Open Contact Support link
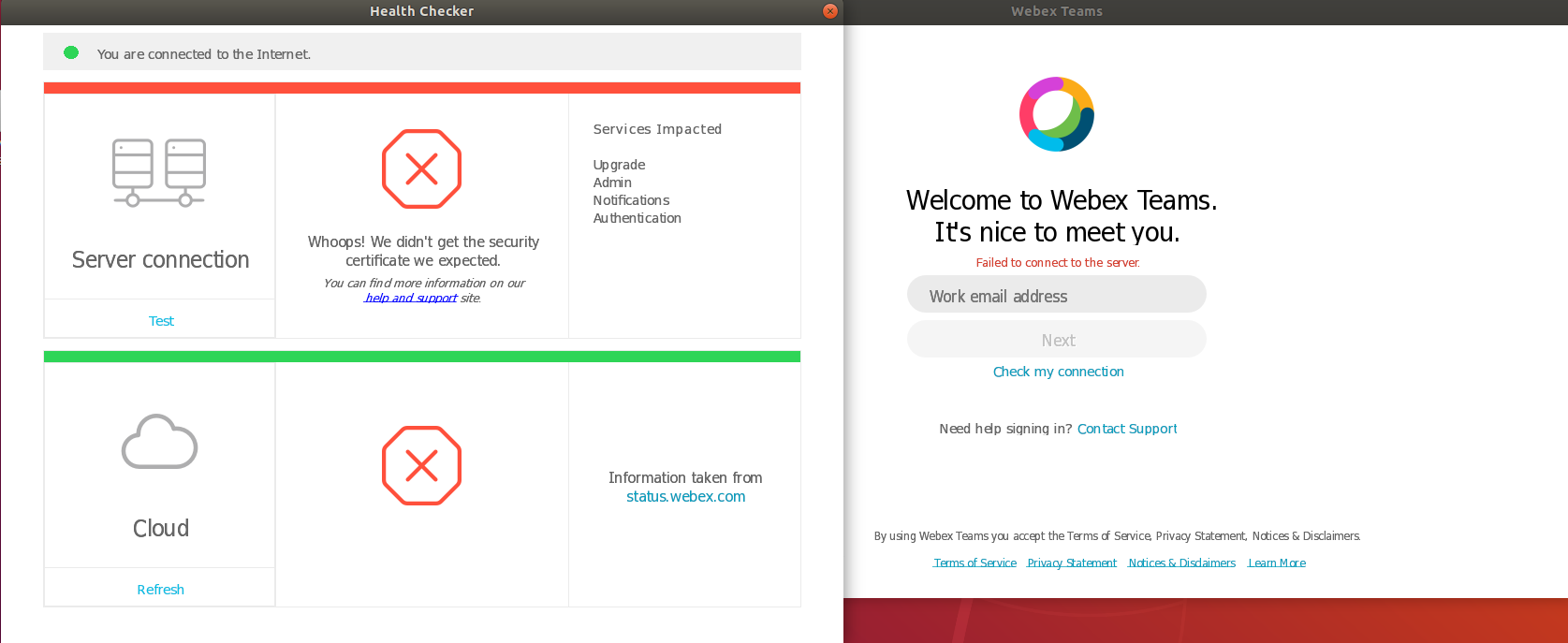Viewport: 1568px width, 643px height. coord(1127,429)
